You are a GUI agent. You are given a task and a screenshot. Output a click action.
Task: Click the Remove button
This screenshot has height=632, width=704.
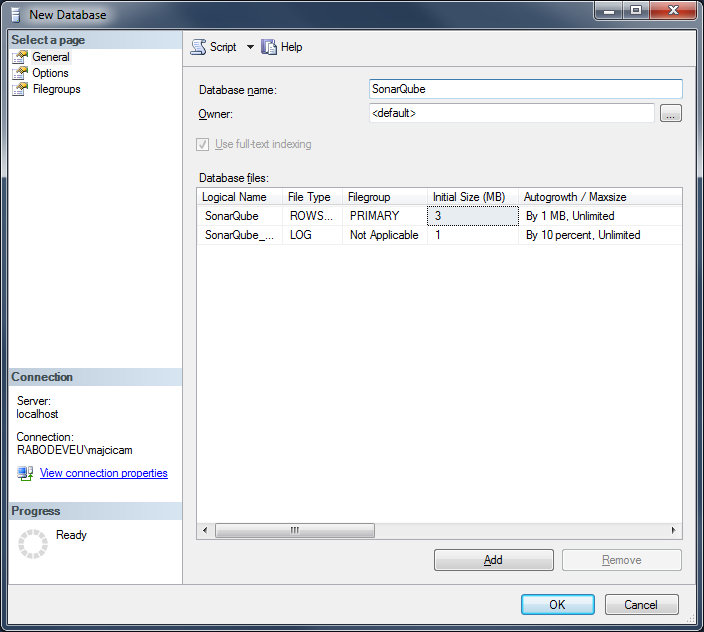point(622,560)
